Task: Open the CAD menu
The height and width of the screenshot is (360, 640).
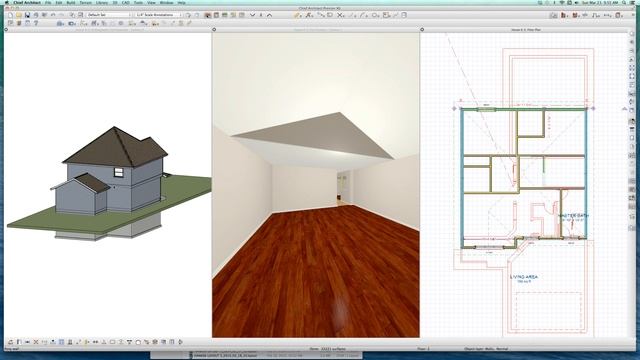Action: click(125, 3)
